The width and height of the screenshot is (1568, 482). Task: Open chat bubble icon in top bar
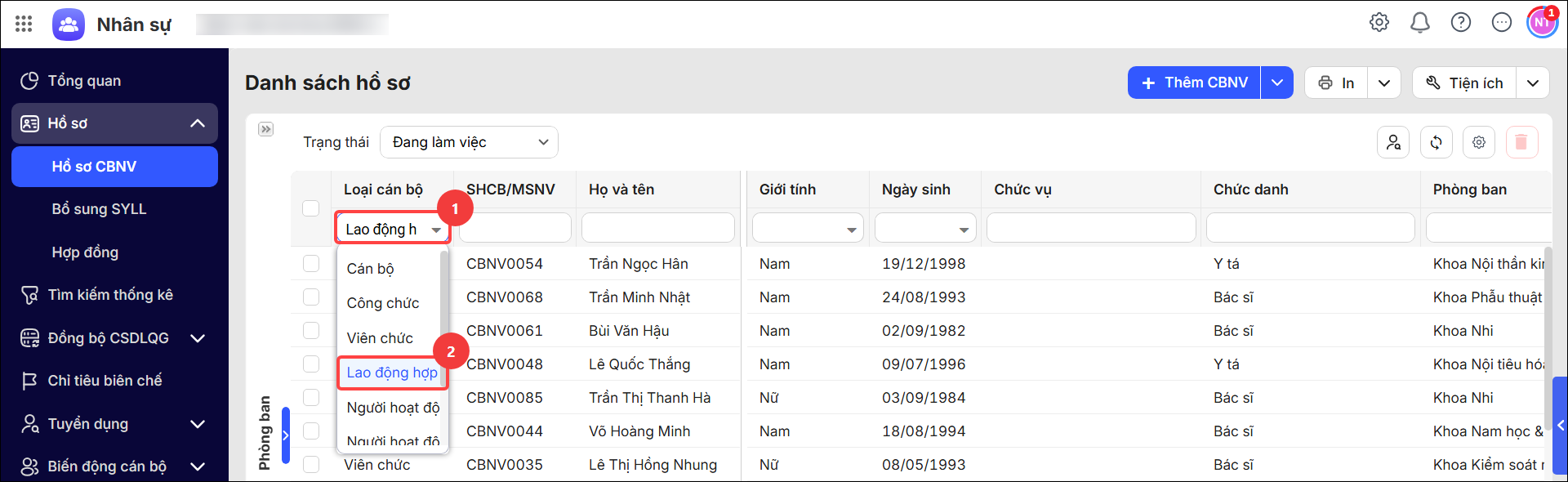[x=1502, y=22]
